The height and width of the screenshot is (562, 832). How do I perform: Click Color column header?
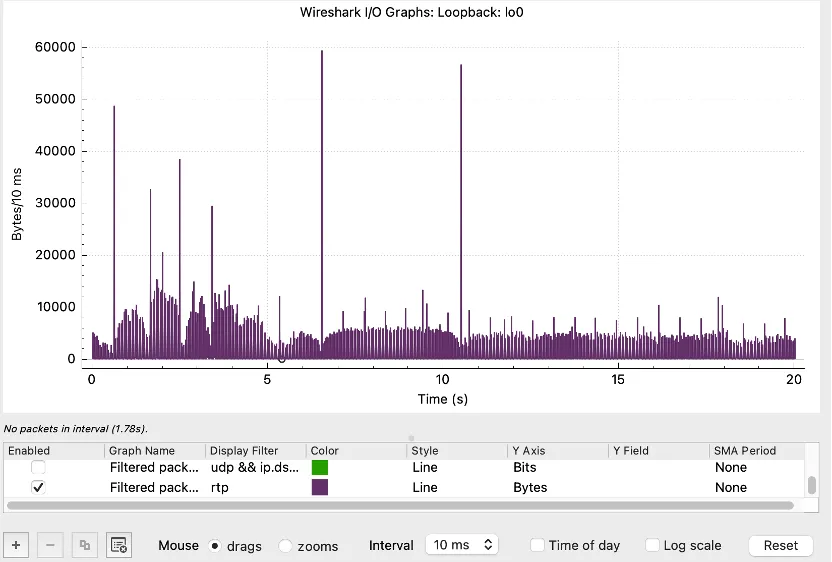click(x=357, y=451)
